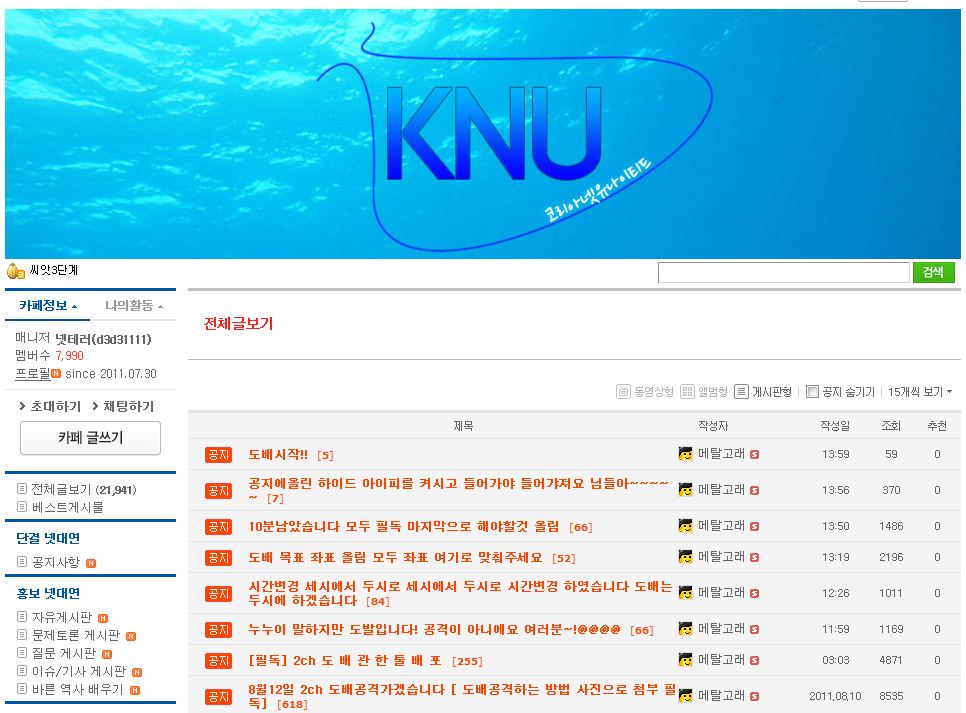966x713 pixels.
Task: Select the 게시판형 board view icon
Action: tap(742, 392)
